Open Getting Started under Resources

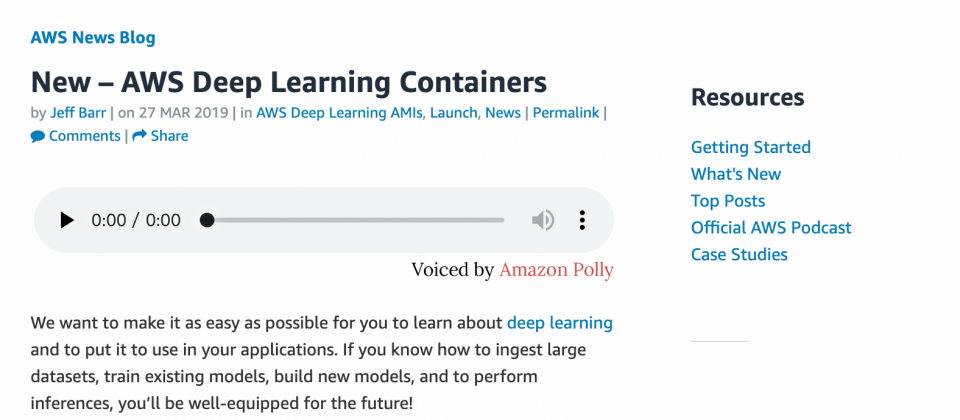tap(751, 148)
